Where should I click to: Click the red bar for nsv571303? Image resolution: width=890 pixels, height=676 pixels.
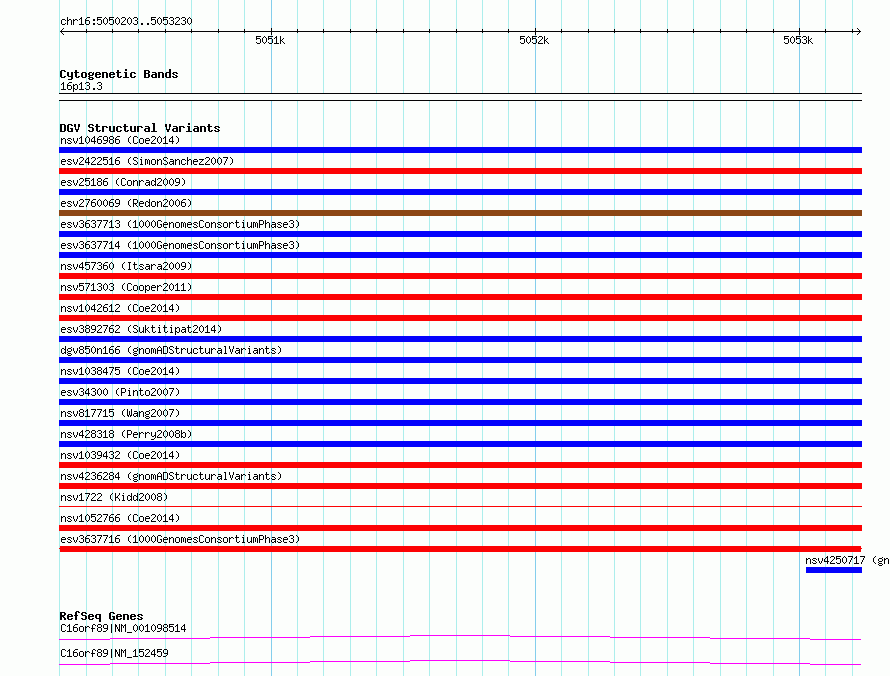460,297
